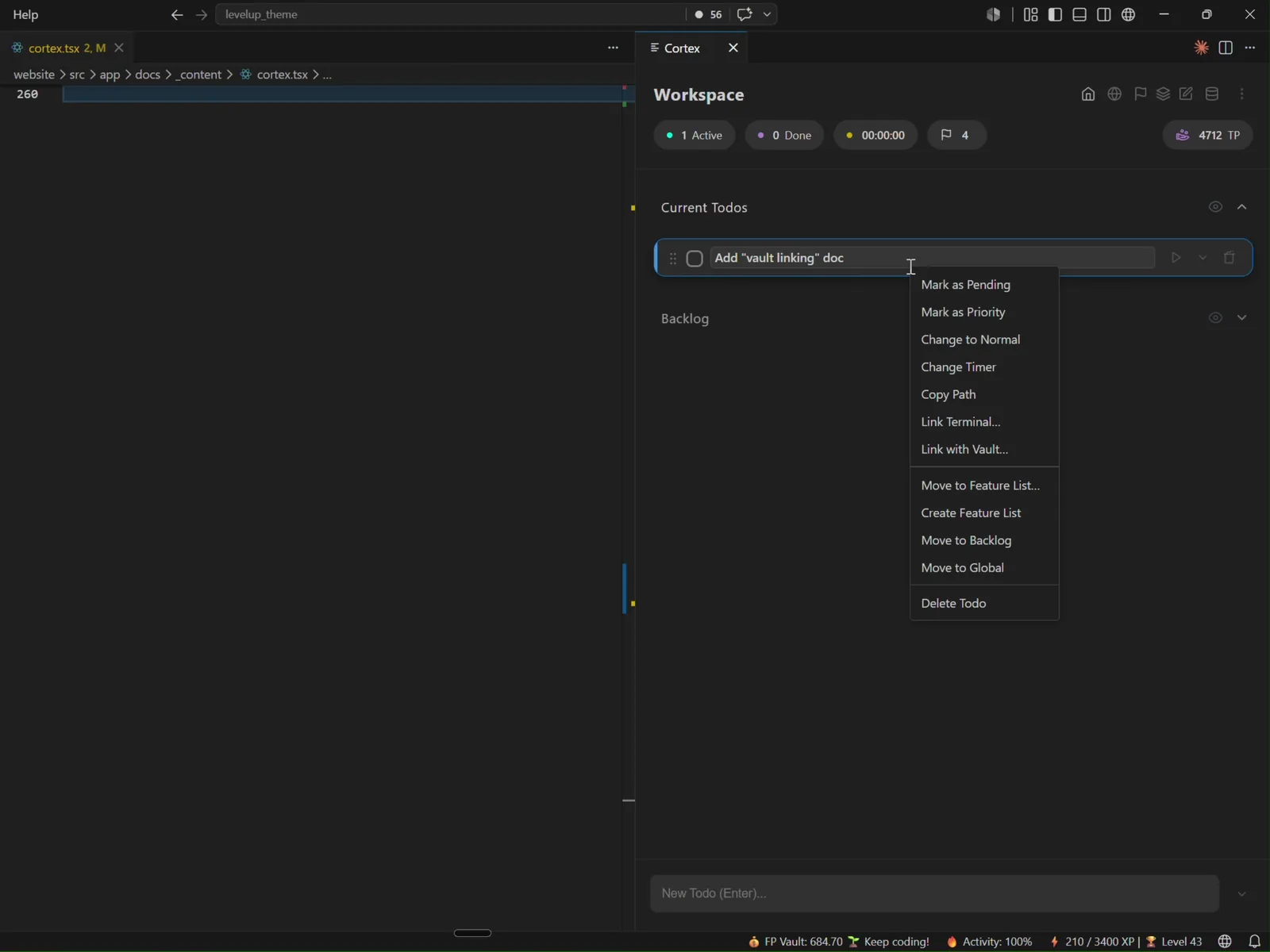Screen dimensions: 1270x952
Task: Click the title bar globe icon
Action: point(1129,14)
